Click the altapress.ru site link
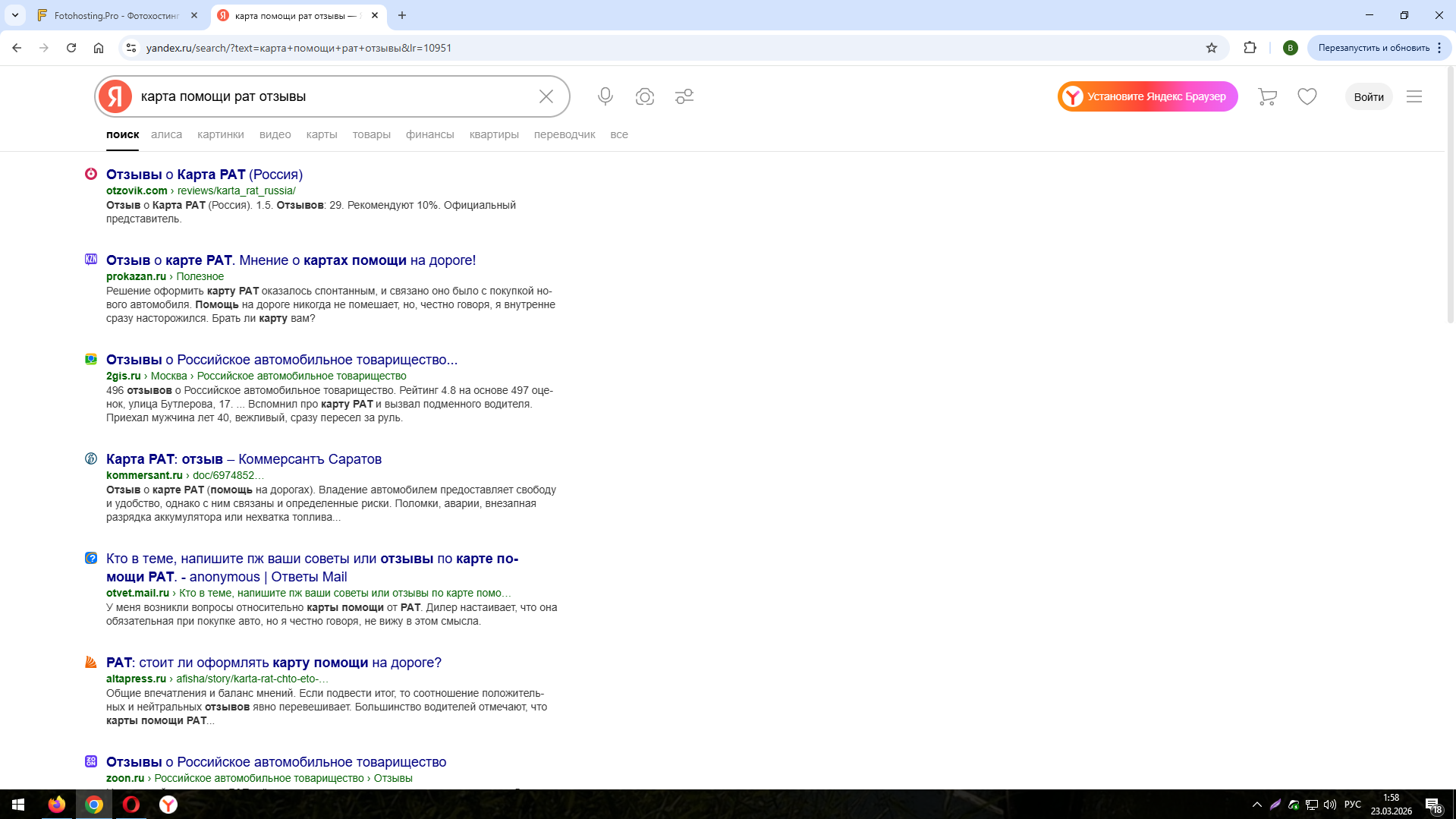 (136, 679)
